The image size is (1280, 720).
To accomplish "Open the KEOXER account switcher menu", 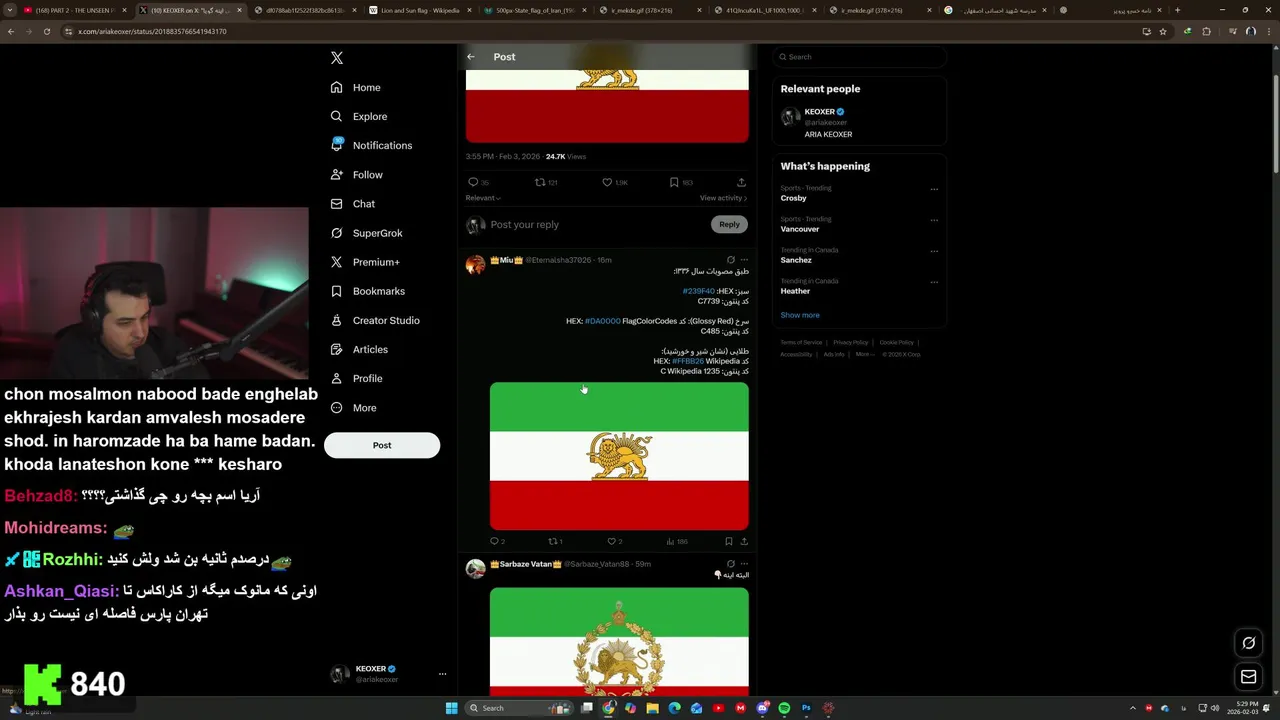I will [388, 674].
